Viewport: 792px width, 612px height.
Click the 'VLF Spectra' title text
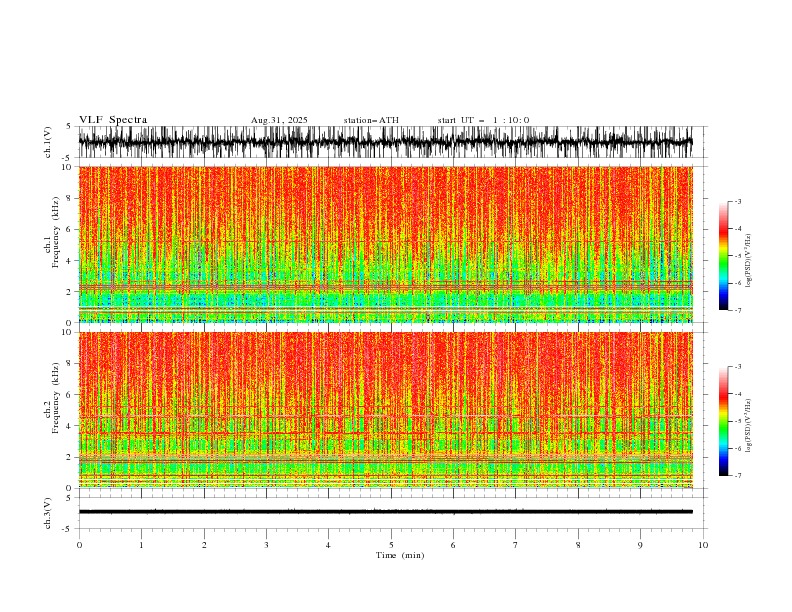pyautogui.click(x=113, y=120)
